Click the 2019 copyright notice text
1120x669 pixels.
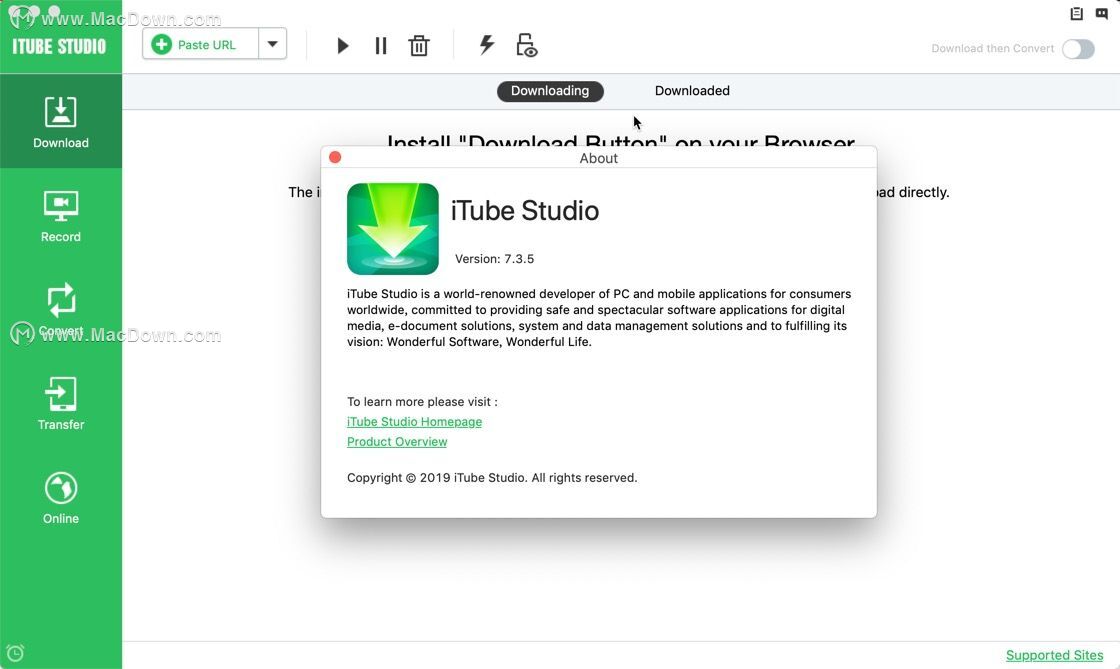click(492, 478)
